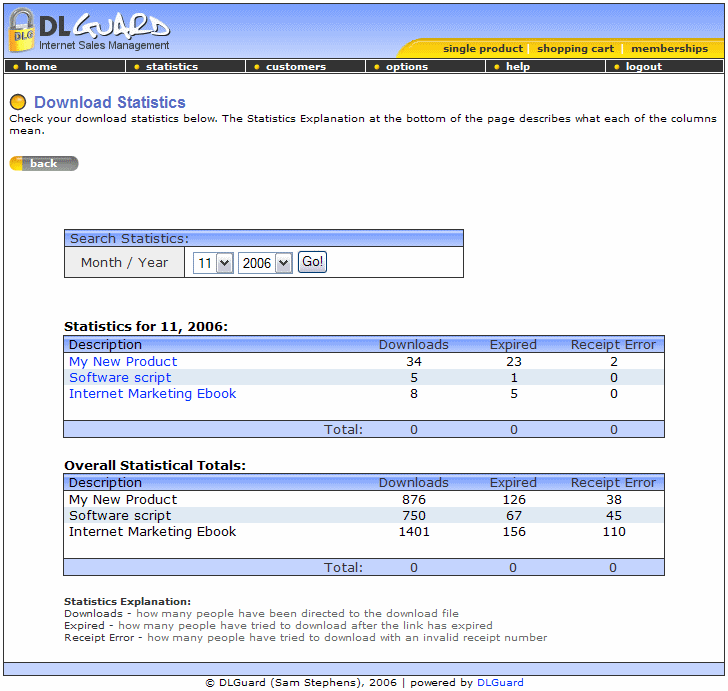Expand the year dropdown showing 2006
Image resolution: width=728 pixels, height=691 pixels.
(x=265, y=263)
